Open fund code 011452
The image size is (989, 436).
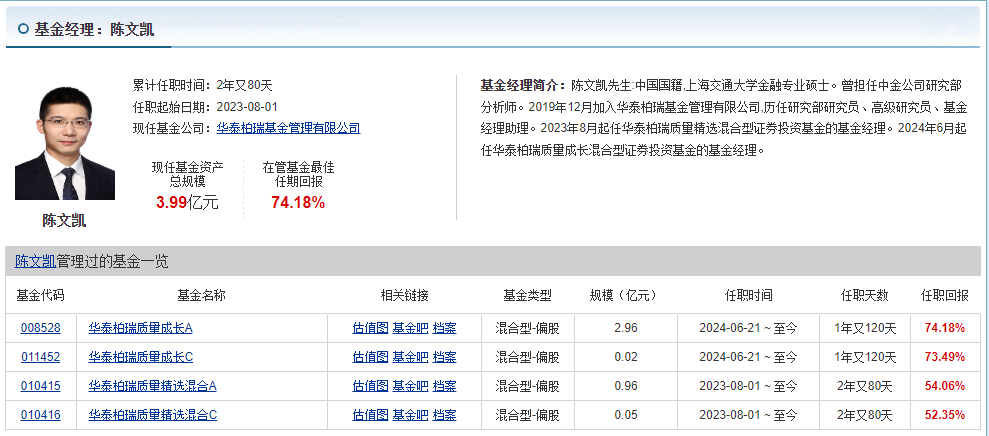(40, 357)
